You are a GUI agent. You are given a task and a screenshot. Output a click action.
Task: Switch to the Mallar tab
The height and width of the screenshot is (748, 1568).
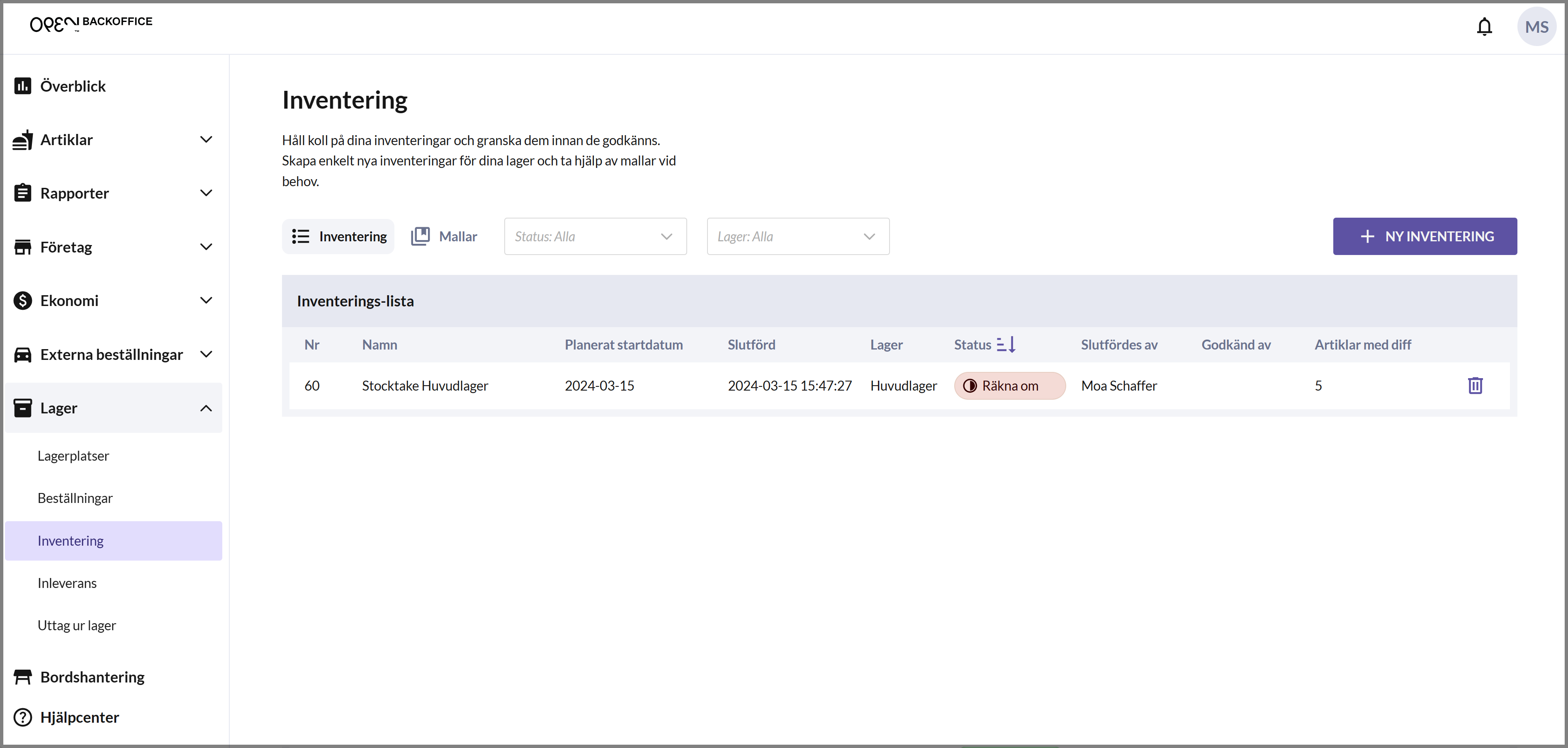pos(444,236)
